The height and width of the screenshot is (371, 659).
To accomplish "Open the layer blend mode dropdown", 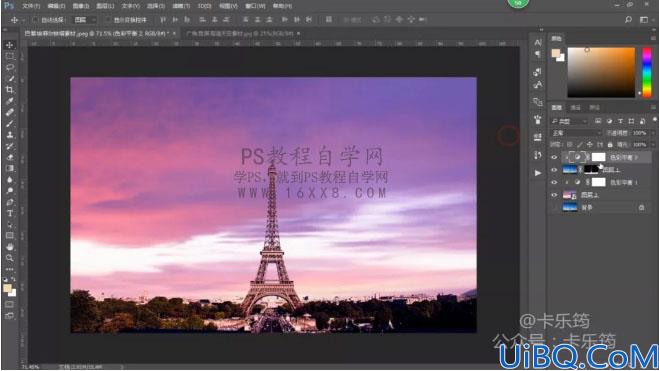I will 576,133.
